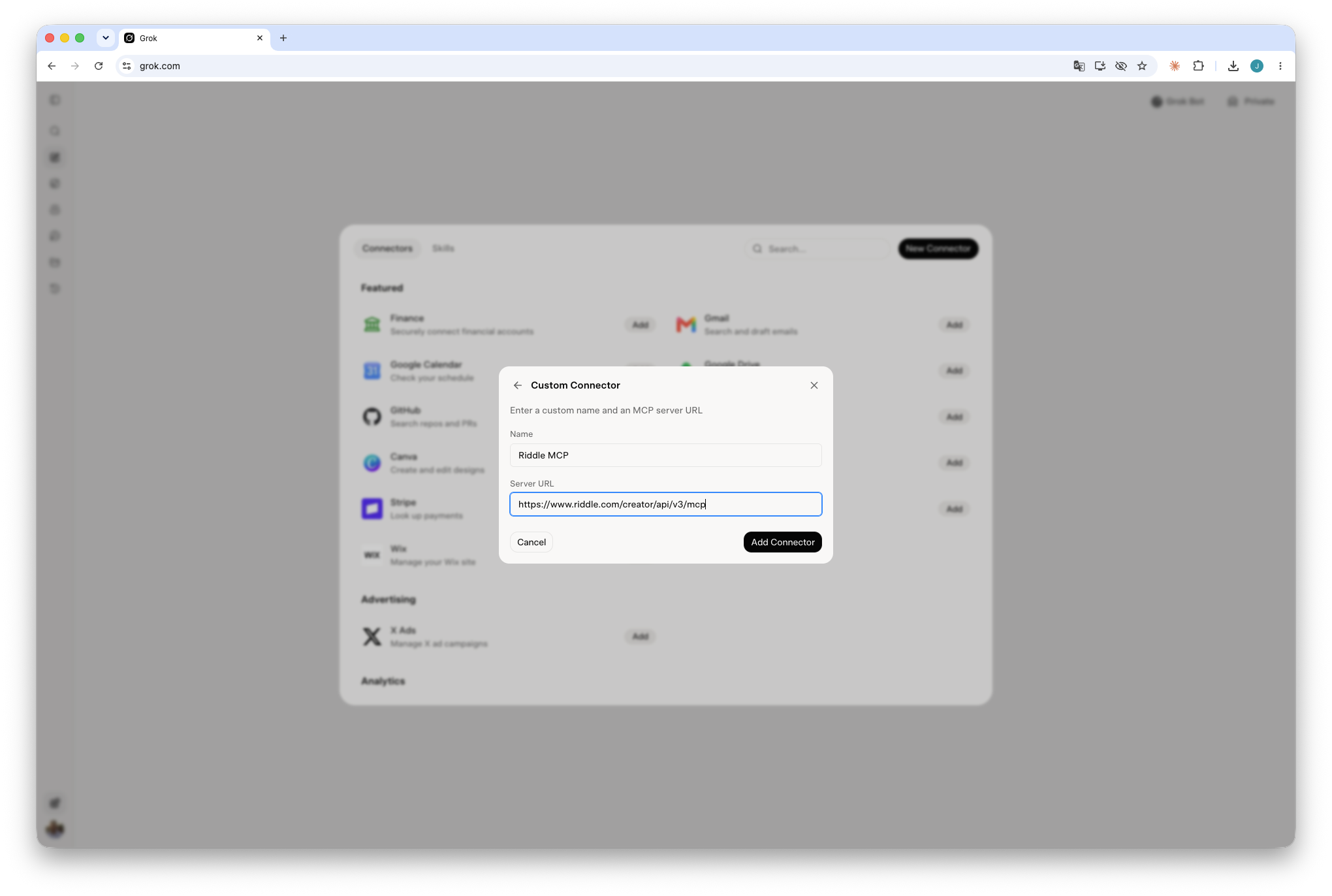
Task: Add the X Ads connector
Action: tap(641, 636)
